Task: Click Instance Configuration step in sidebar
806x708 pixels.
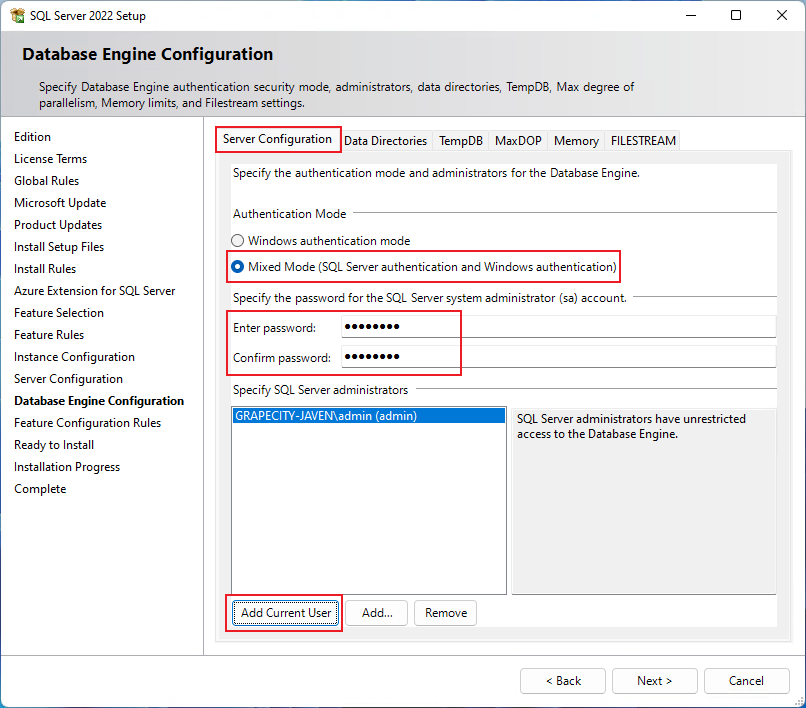Action: click(75, 357)
